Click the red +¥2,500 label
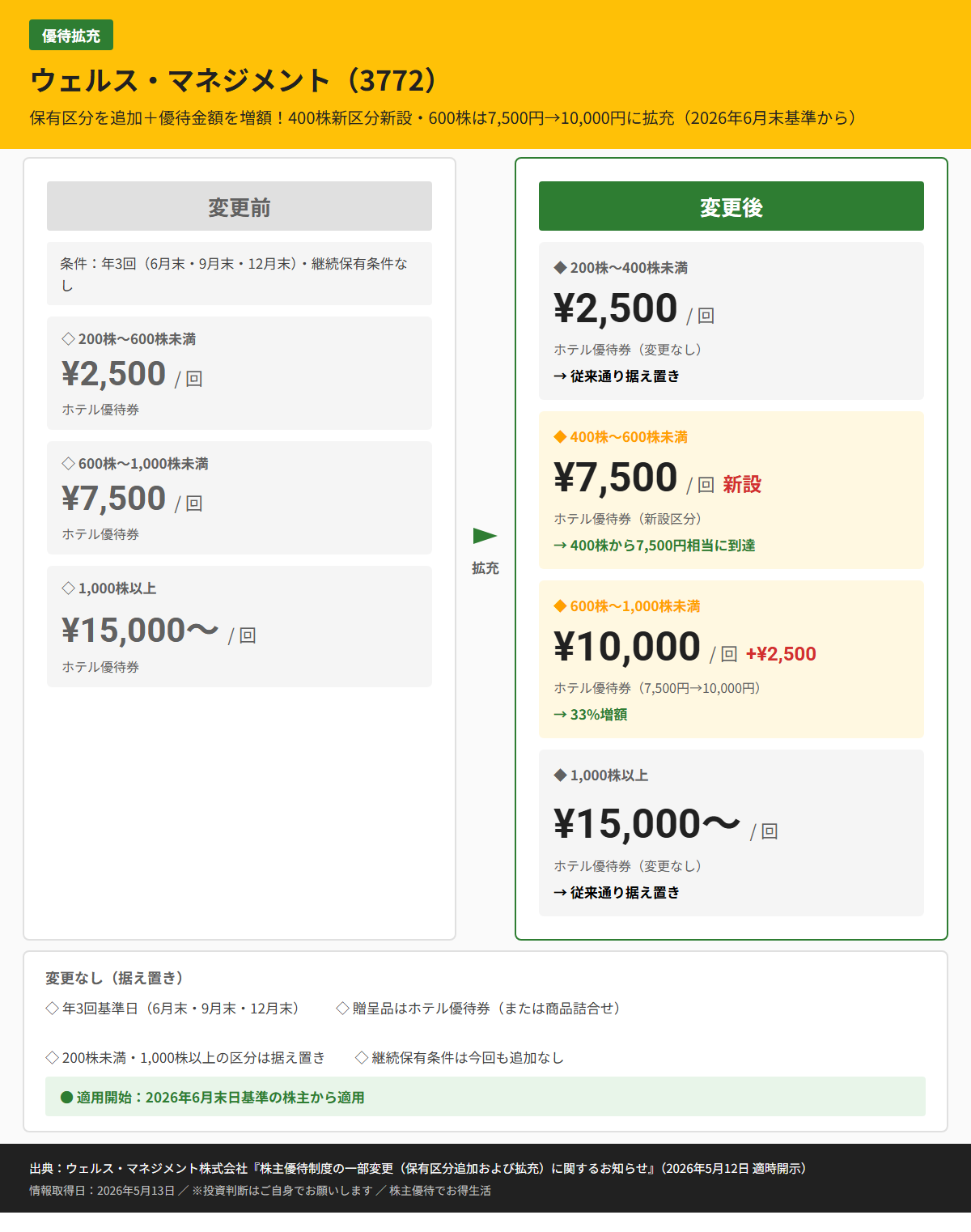Viewport: 971px width, 1232px height. (781, 654)
